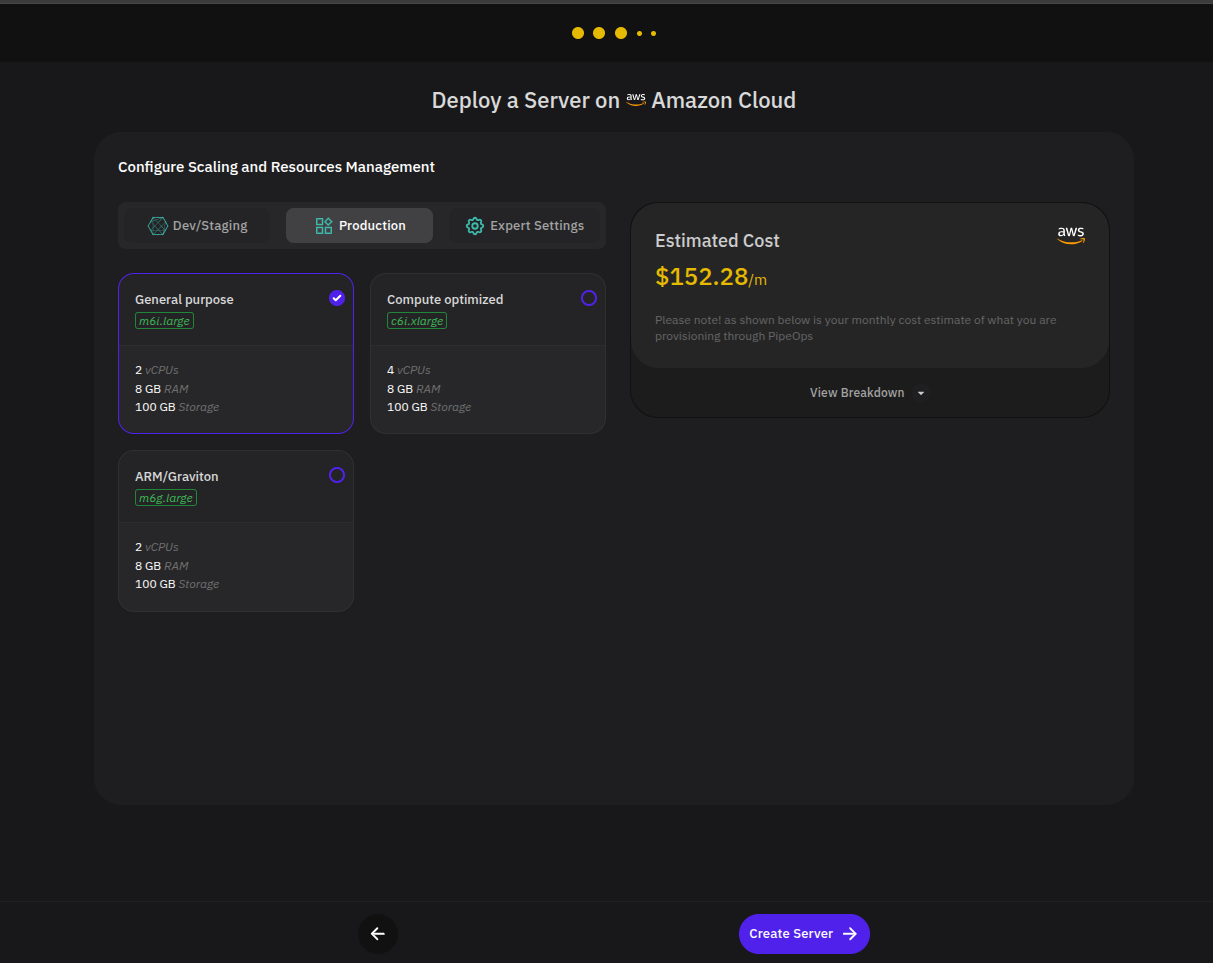Click the arrow icon on Create Server
The height and width of the screenshot is (963, 1213).
coord(850,934)
